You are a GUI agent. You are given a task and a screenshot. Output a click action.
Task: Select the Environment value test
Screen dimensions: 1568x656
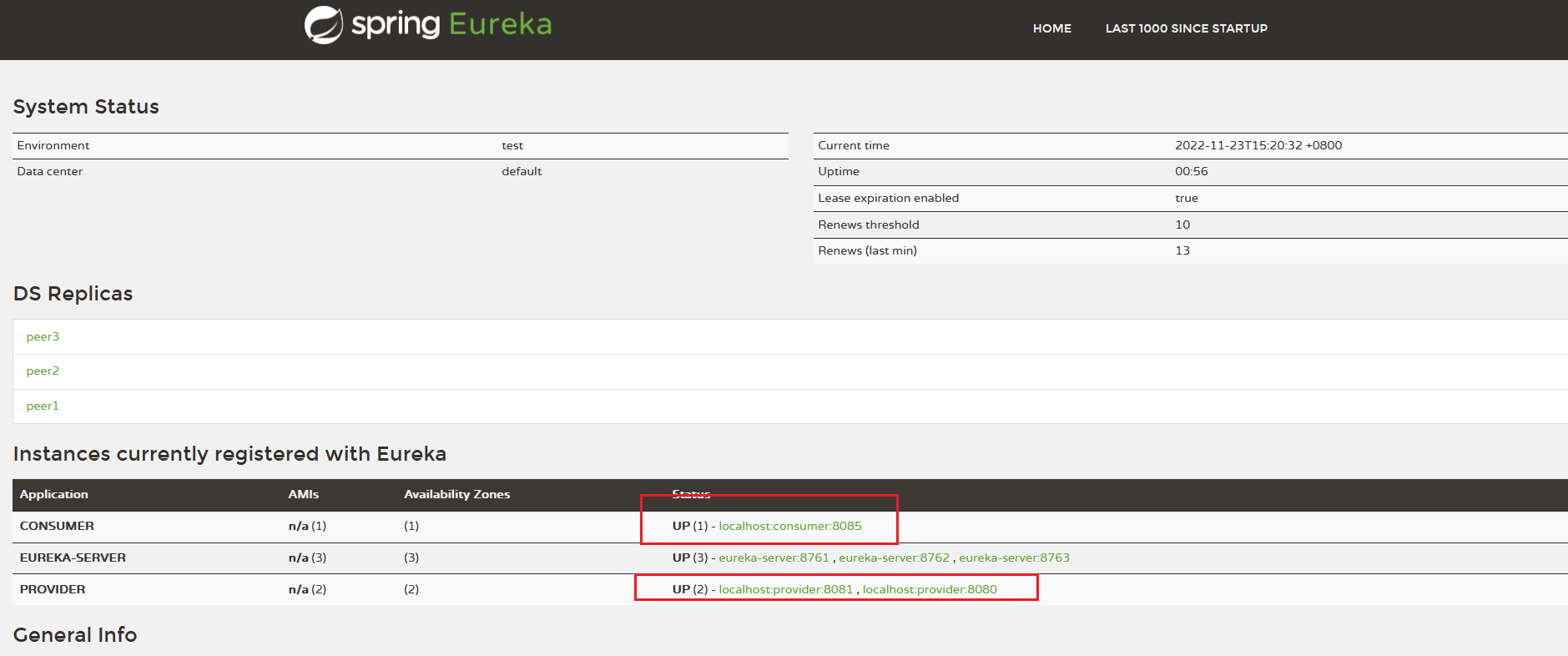(512, 145)
